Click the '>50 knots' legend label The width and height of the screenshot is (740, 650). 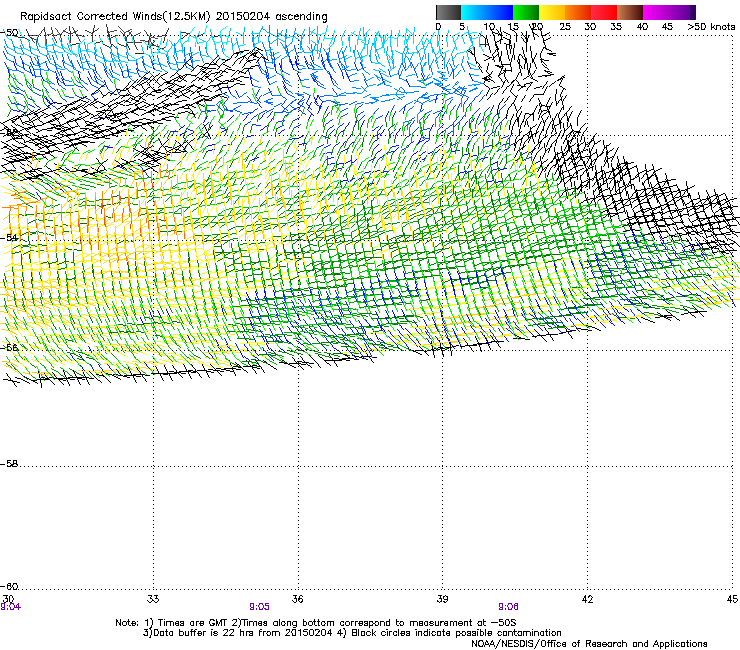click(x=711, y=27)
